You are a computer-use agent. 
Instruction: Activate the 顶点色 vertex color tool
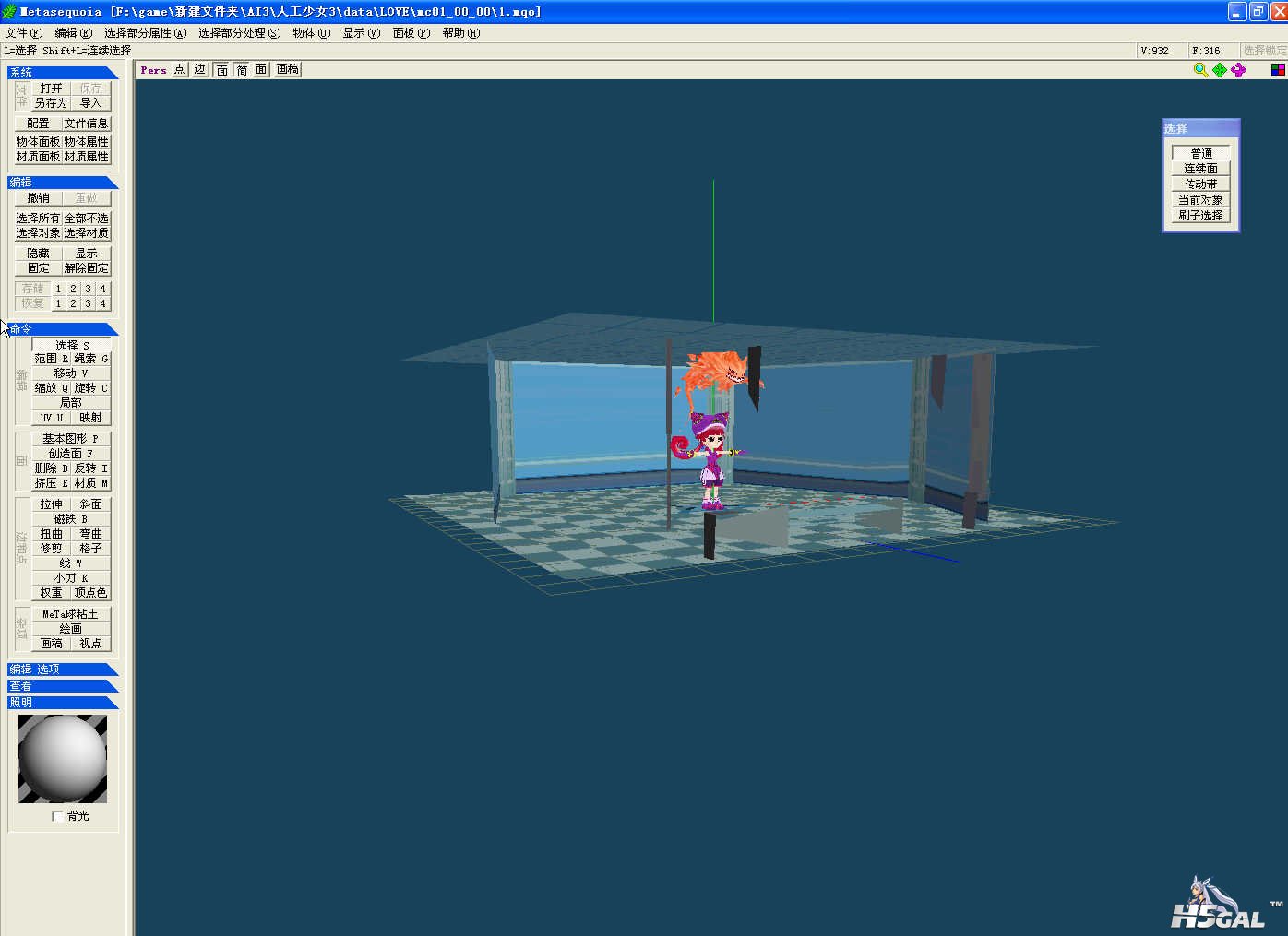coord(91,593)
